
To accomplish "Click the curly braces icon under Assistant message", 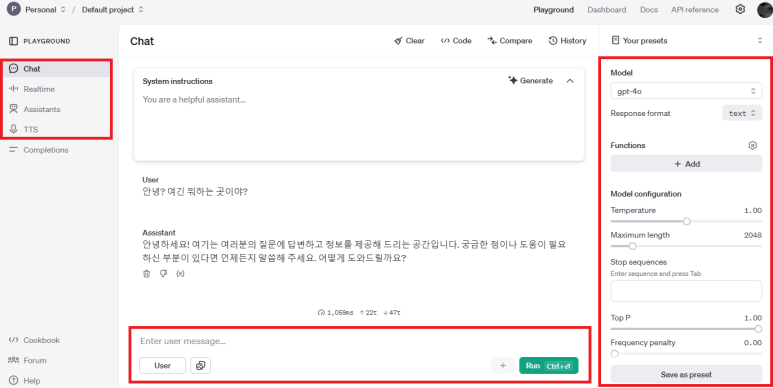I will click(180, 274).
